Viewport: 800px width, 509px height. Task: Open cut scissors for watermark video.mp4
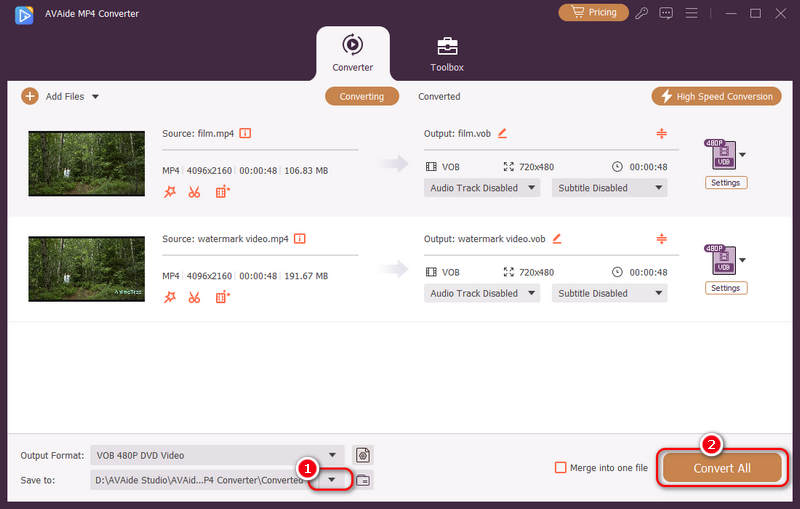click(194, 297)
